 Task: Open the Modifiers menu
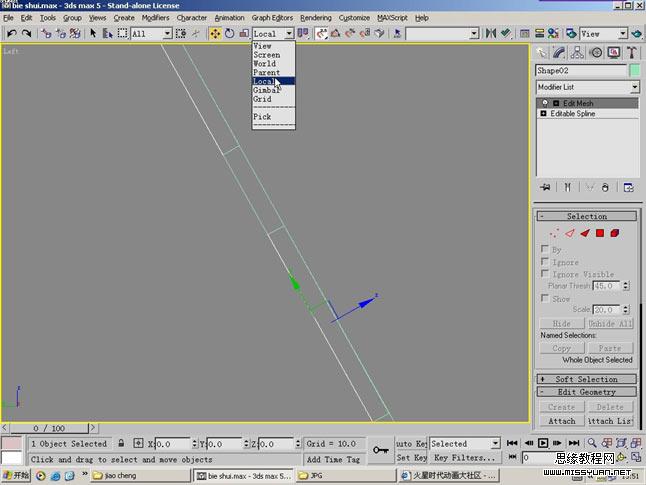155,18
